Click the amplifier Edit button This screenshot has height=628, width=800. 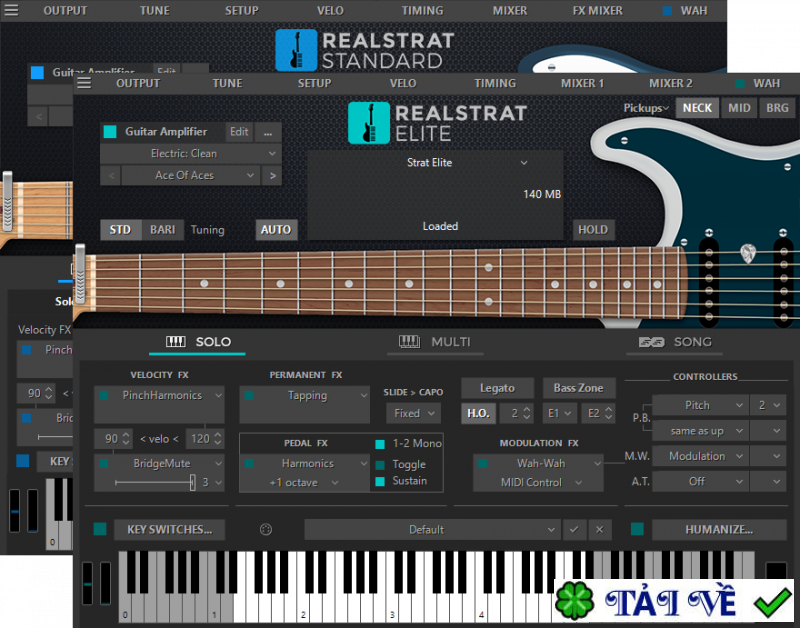tap(239, 132)
